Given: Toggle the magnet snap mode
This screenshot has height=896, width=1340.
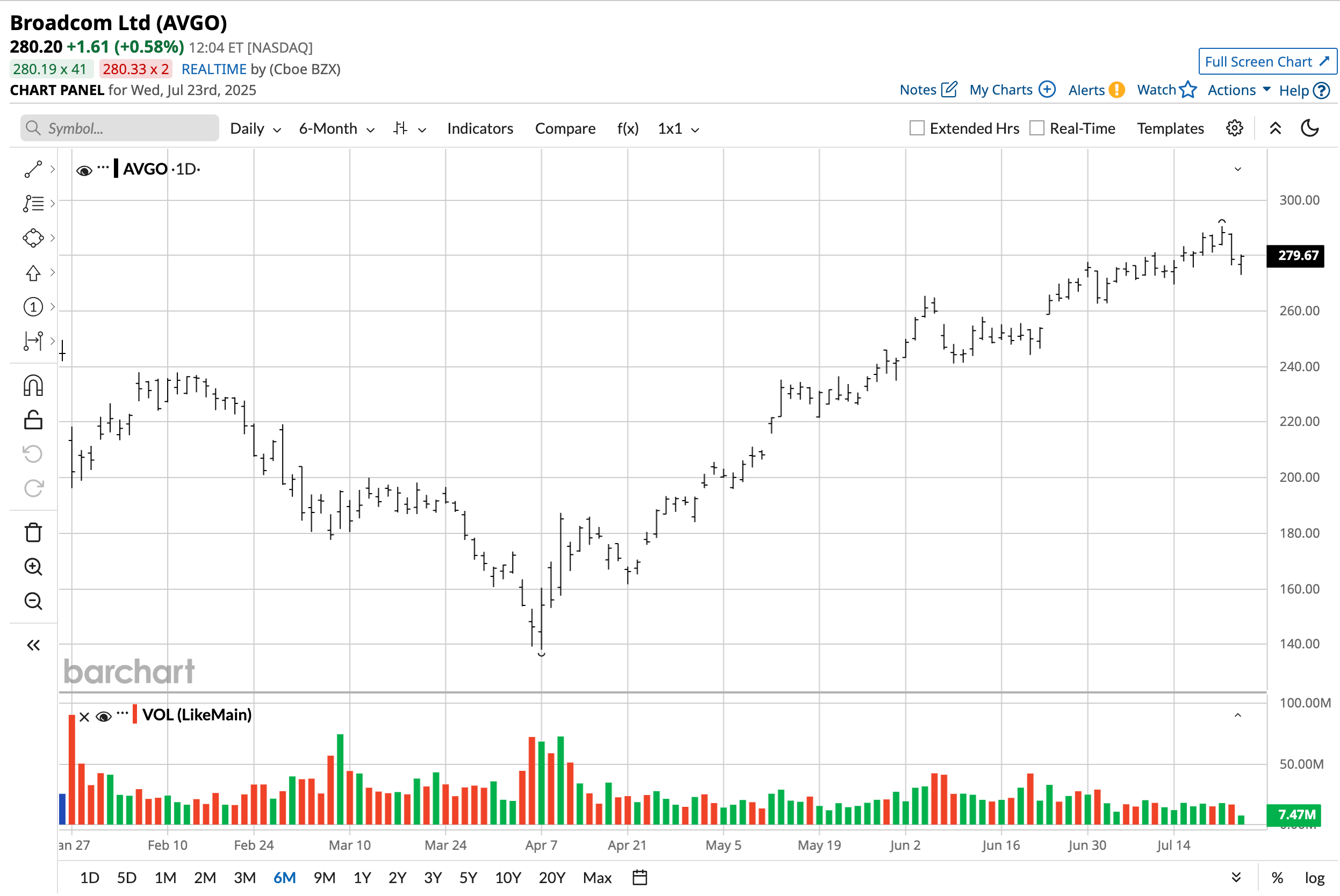Looking at the screenshot, I should [x=33, y=386].
